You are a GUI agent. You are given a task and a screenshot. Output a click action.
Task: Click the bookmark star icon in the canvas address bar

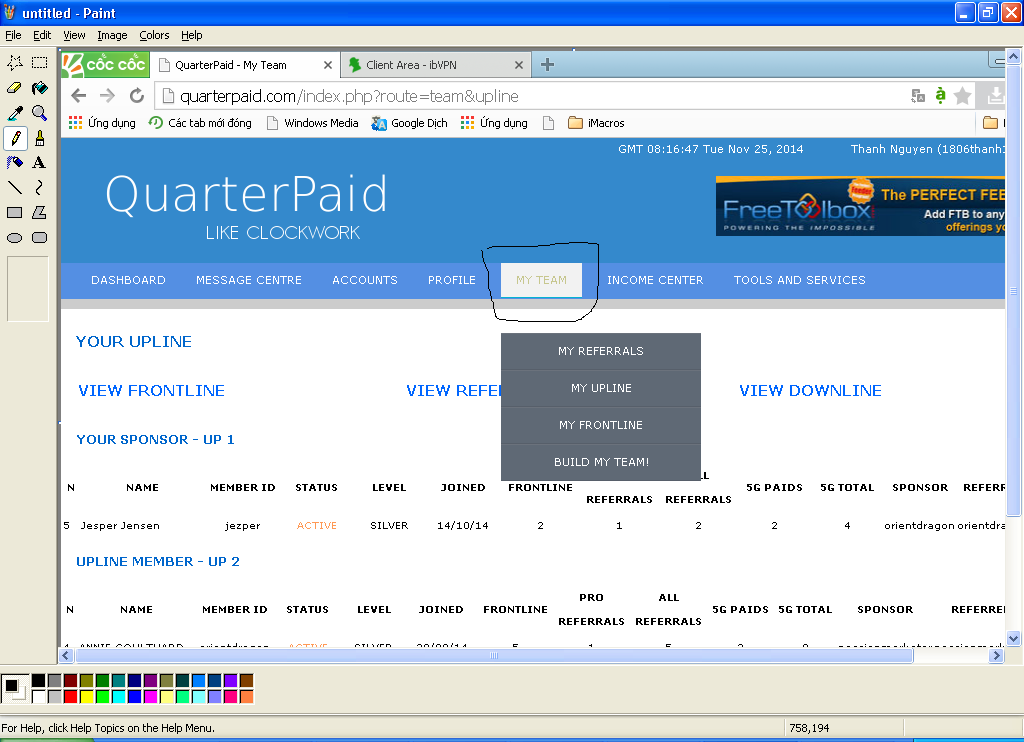[x=962, y=96]
